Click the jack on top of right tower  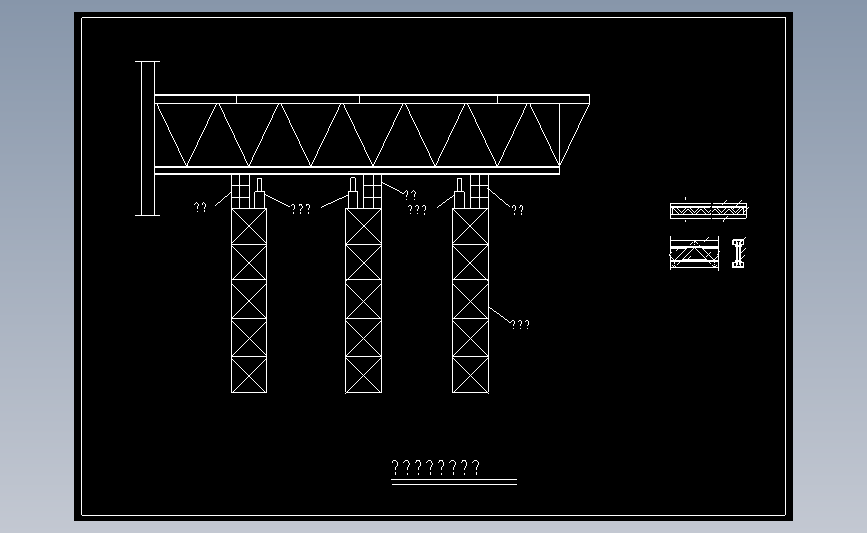tap(459, 193)
